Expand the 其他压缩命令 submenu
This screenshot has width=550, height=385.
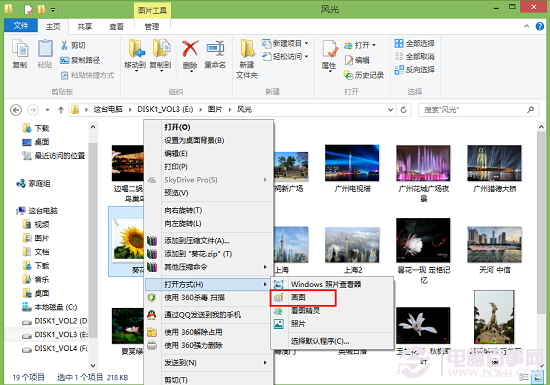click(x=209, y=267)
